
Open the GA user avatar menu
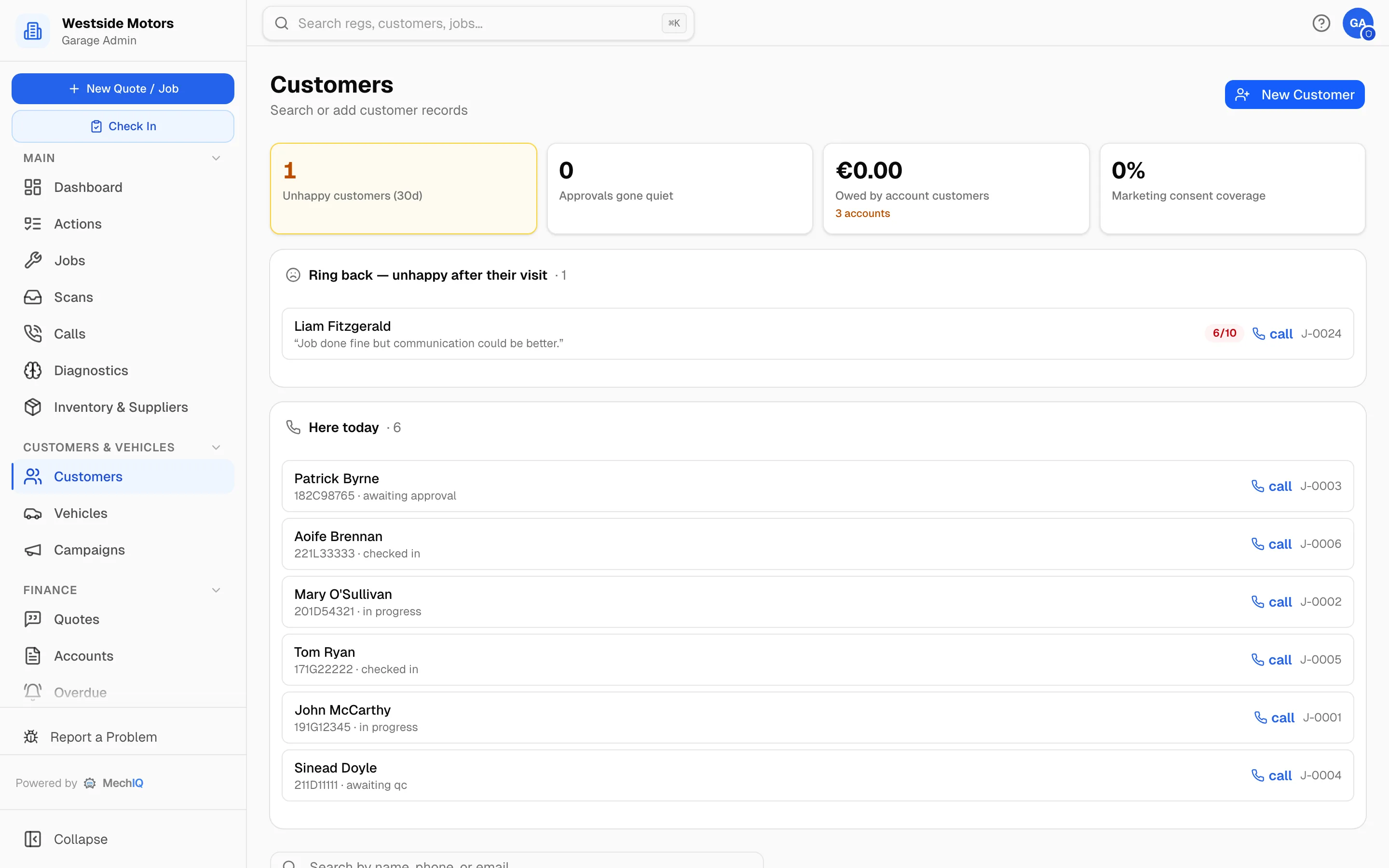(x=1358, y=23)
